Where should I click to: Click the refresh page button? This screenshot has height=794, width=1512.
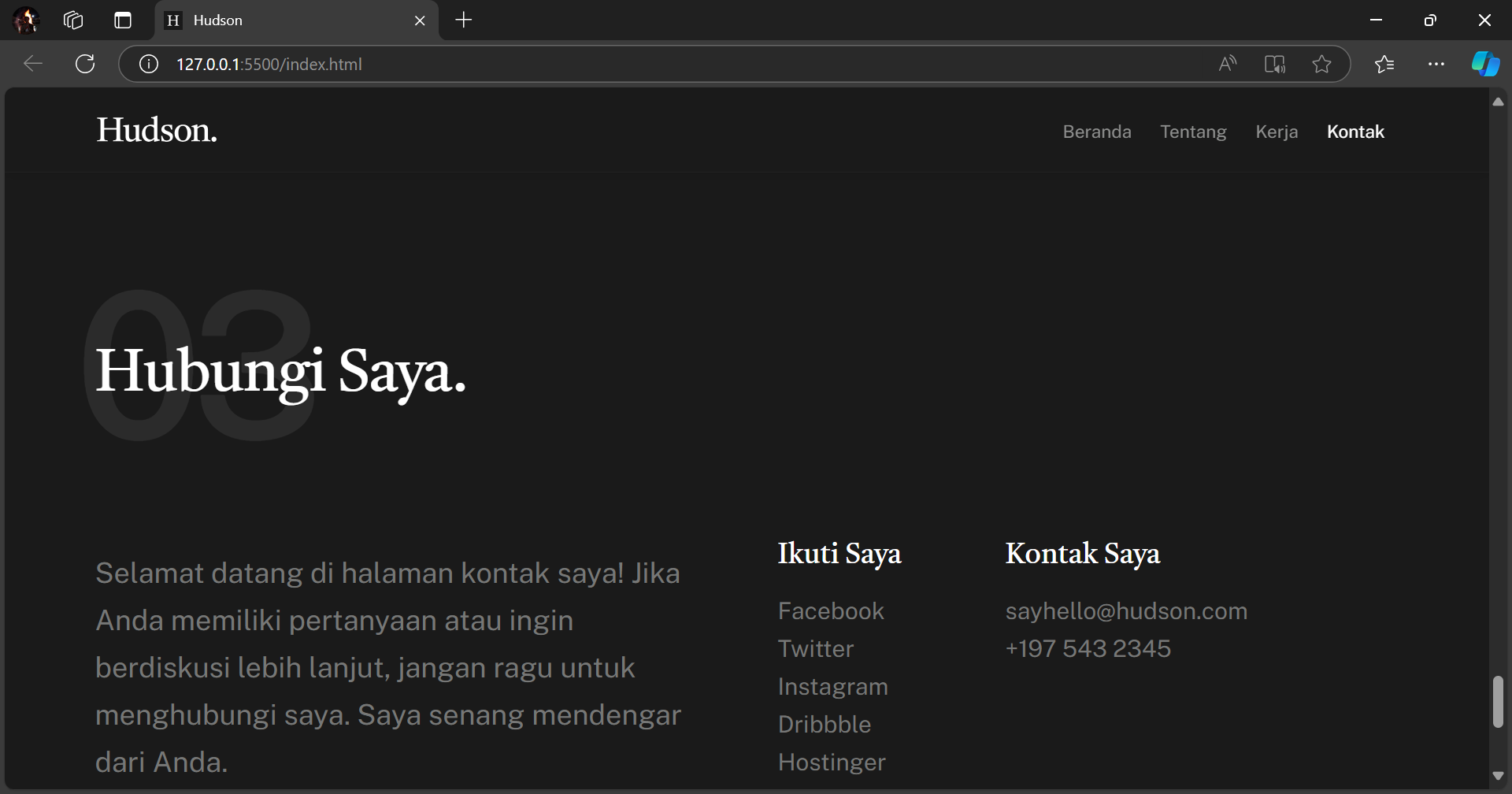[x=85, y=64]
